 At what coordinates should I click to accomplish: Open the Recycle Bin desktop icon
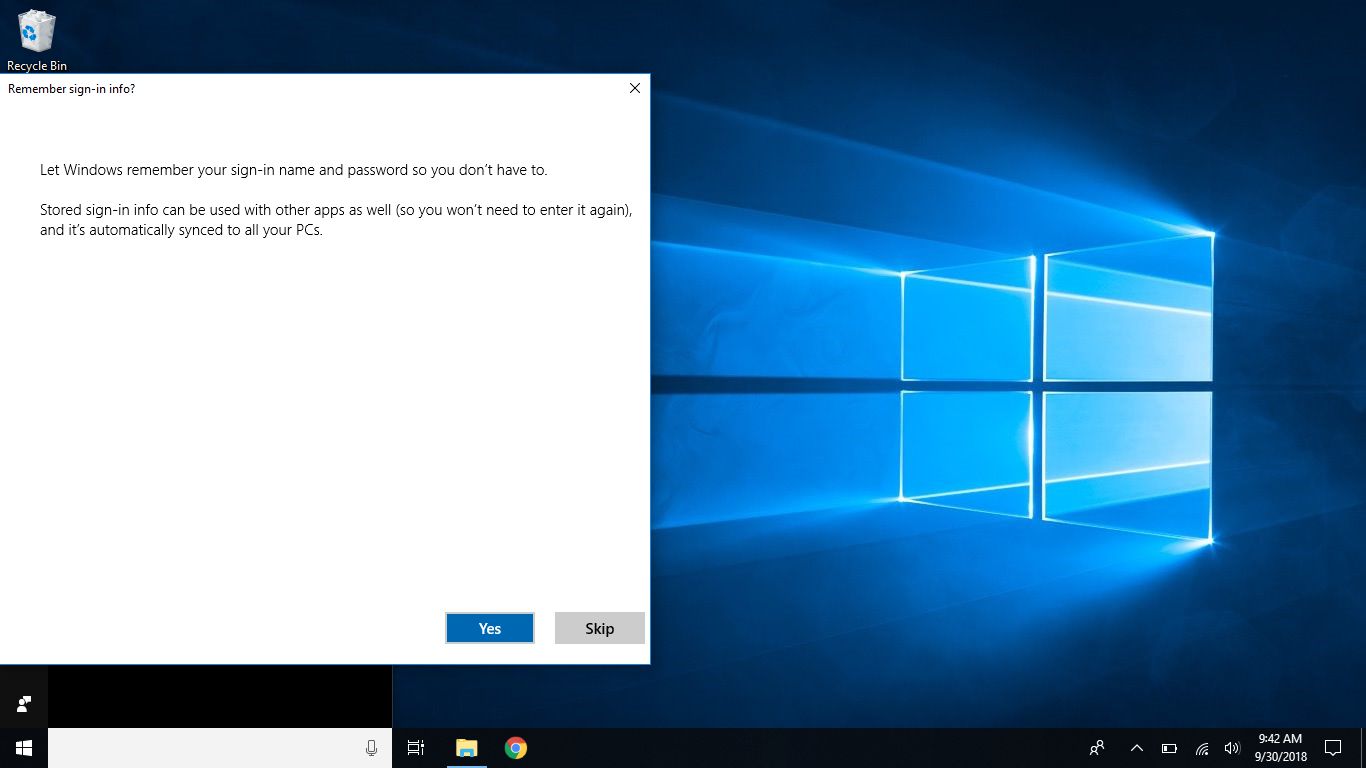37,40
